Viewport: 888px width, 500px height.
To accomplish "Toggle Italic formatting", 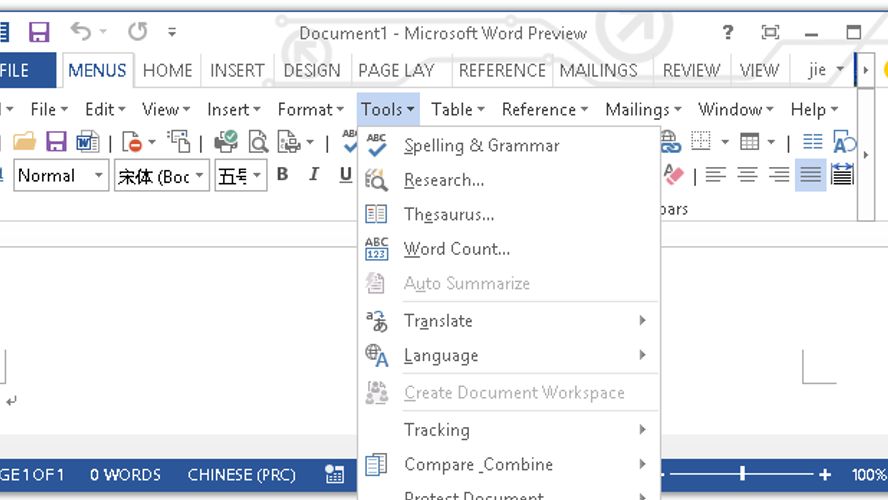I will [314, 175].
